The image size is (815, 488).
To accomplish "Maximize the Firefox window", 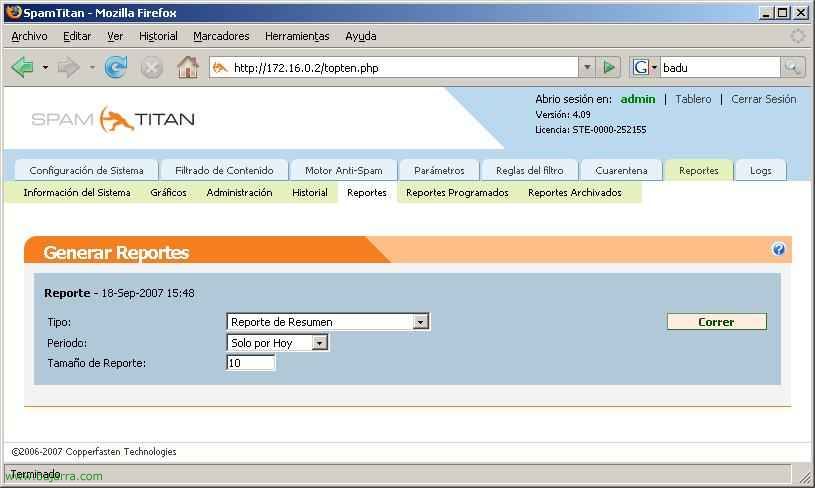I will pos(782,12).
